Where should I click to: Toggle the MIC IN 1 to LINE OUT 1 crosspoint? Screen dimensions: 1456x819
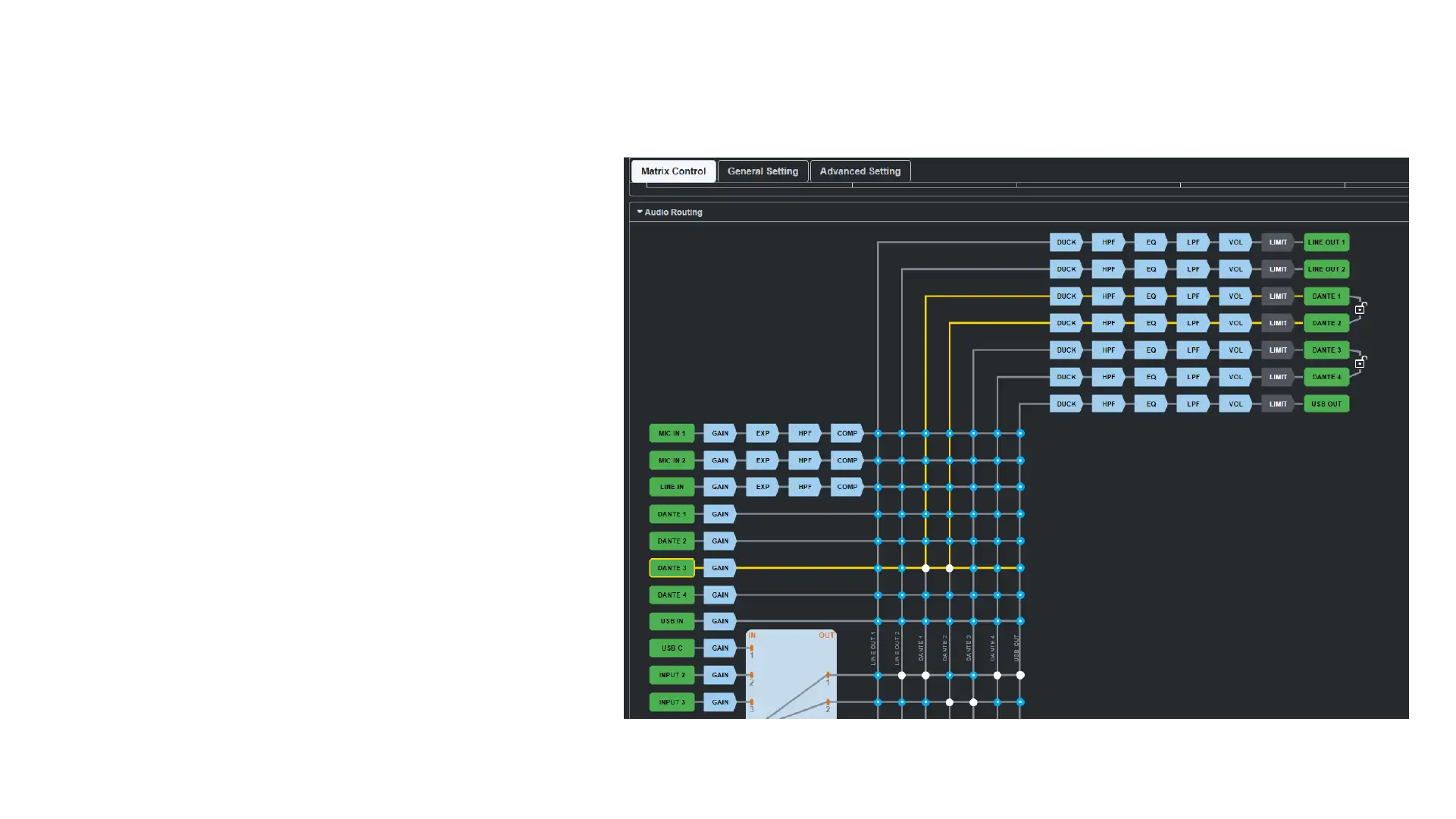[878, 434]
